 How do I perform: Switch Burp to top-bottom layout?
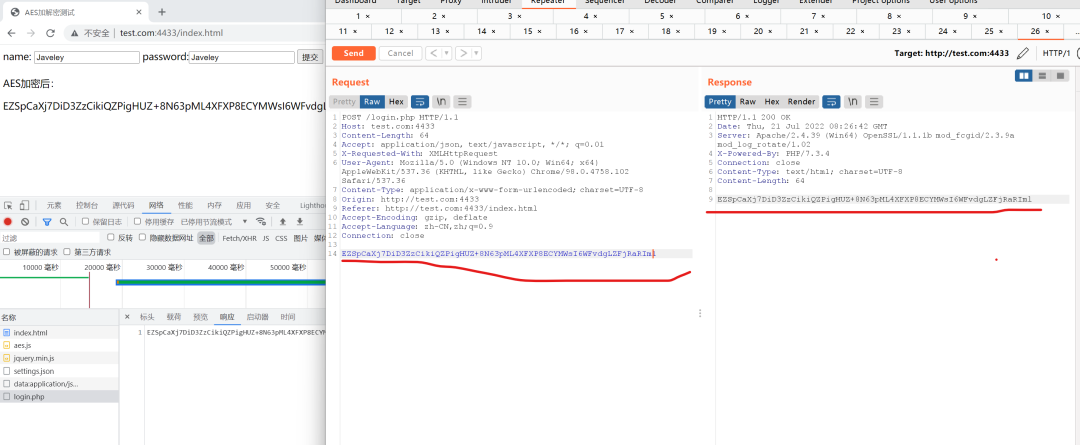pyautogui.click(x=1042, y=76)
